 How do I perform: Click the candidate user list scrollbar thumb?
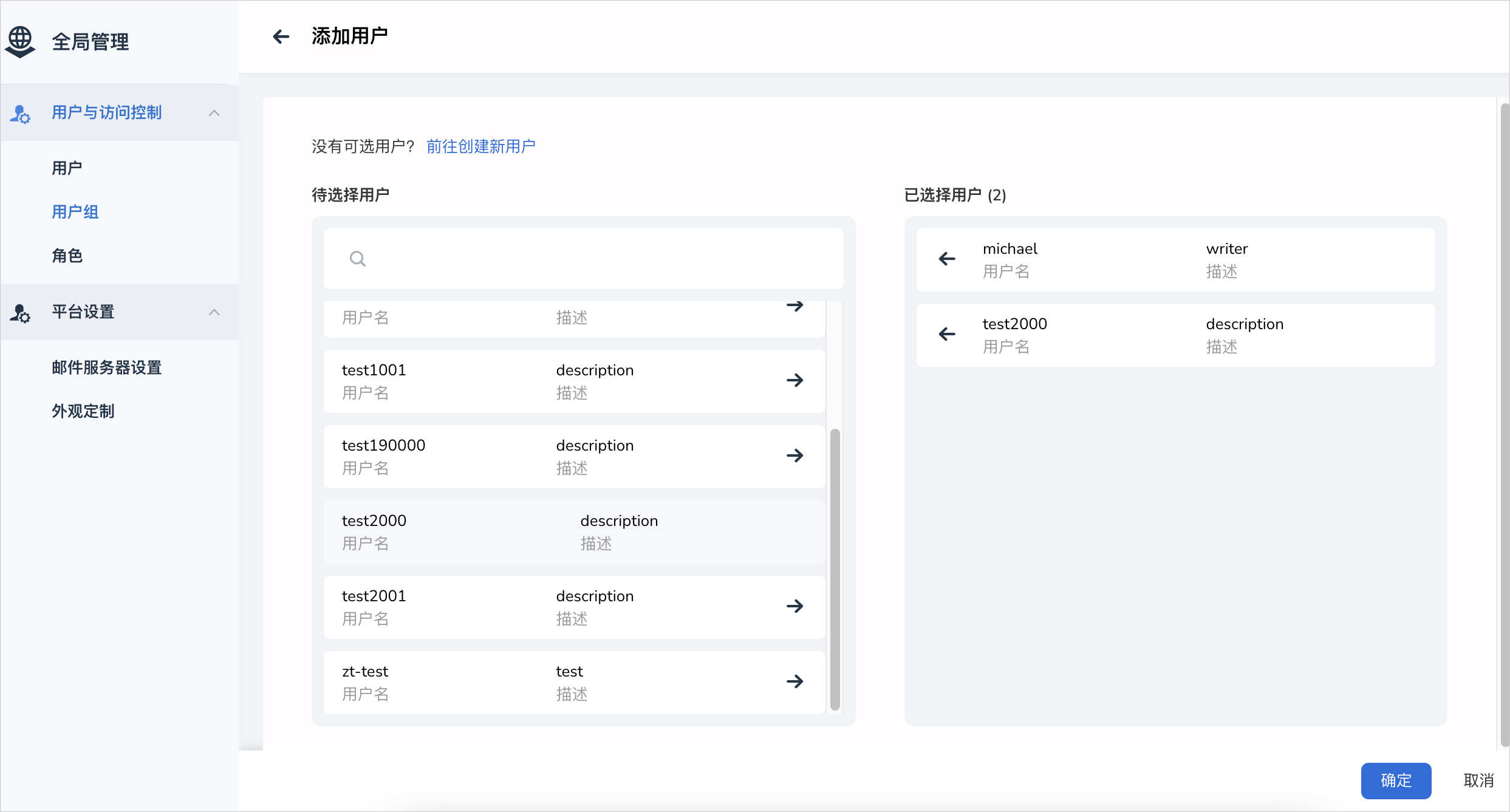coord(835,569)
